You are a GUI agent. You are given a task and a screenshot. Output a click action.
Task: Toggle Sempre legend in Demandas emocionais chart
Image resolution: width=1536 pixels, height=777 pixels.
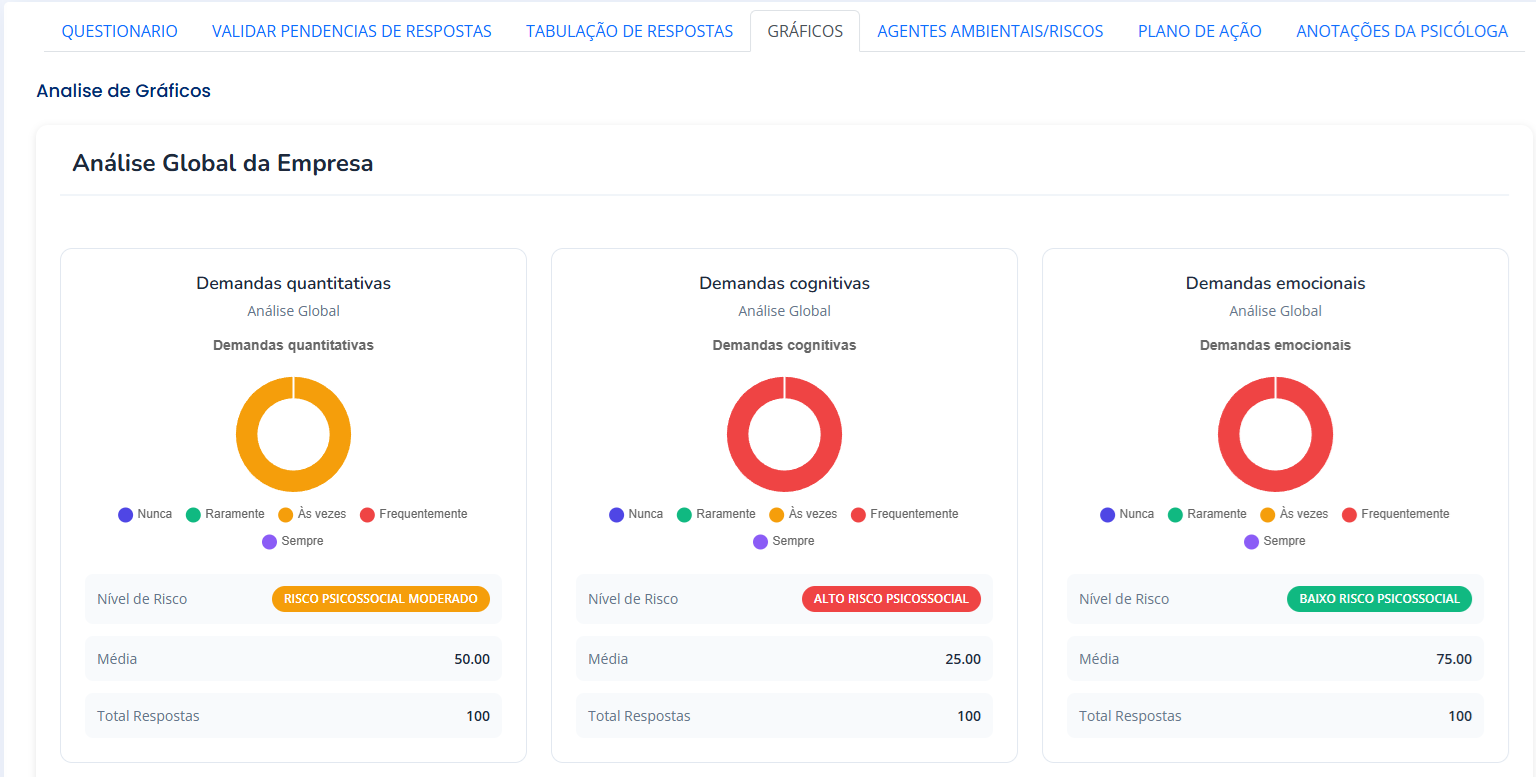click(x=1275, y=541)
